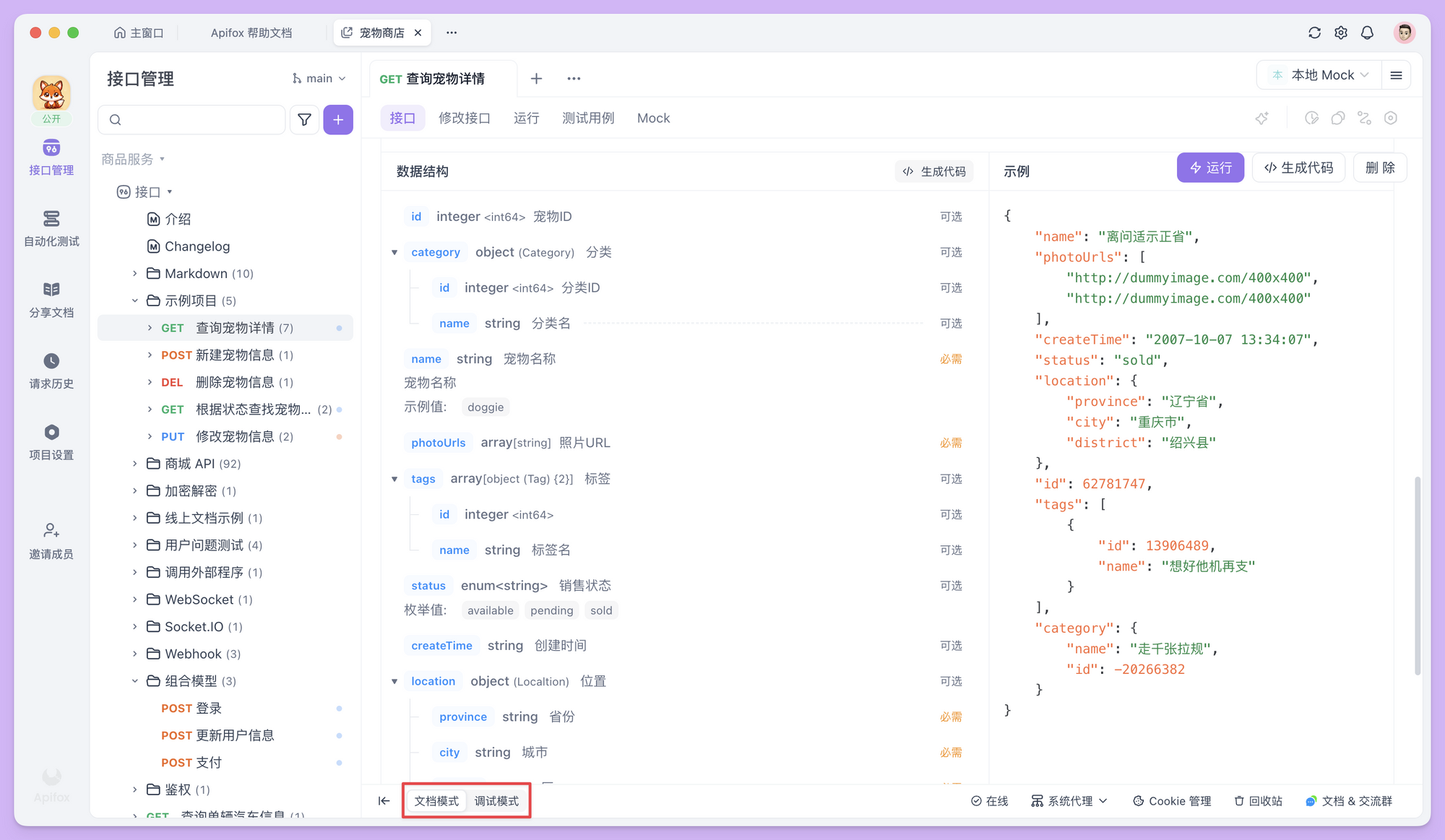Screen dimensions: 1445x840
Task: Open 邀请成员 in the sidebar
Action: pos(51,542)
